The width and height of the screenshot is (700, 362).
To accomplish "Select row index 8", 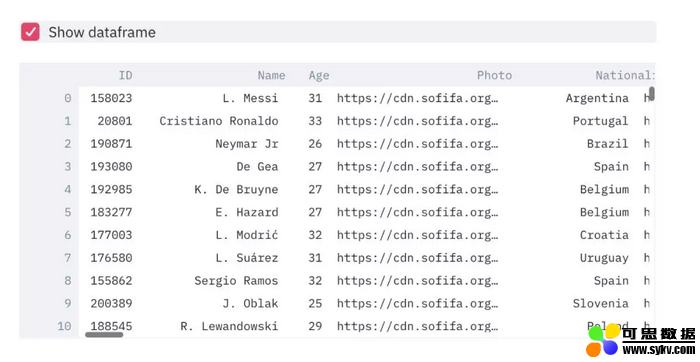I will point(67,280).
